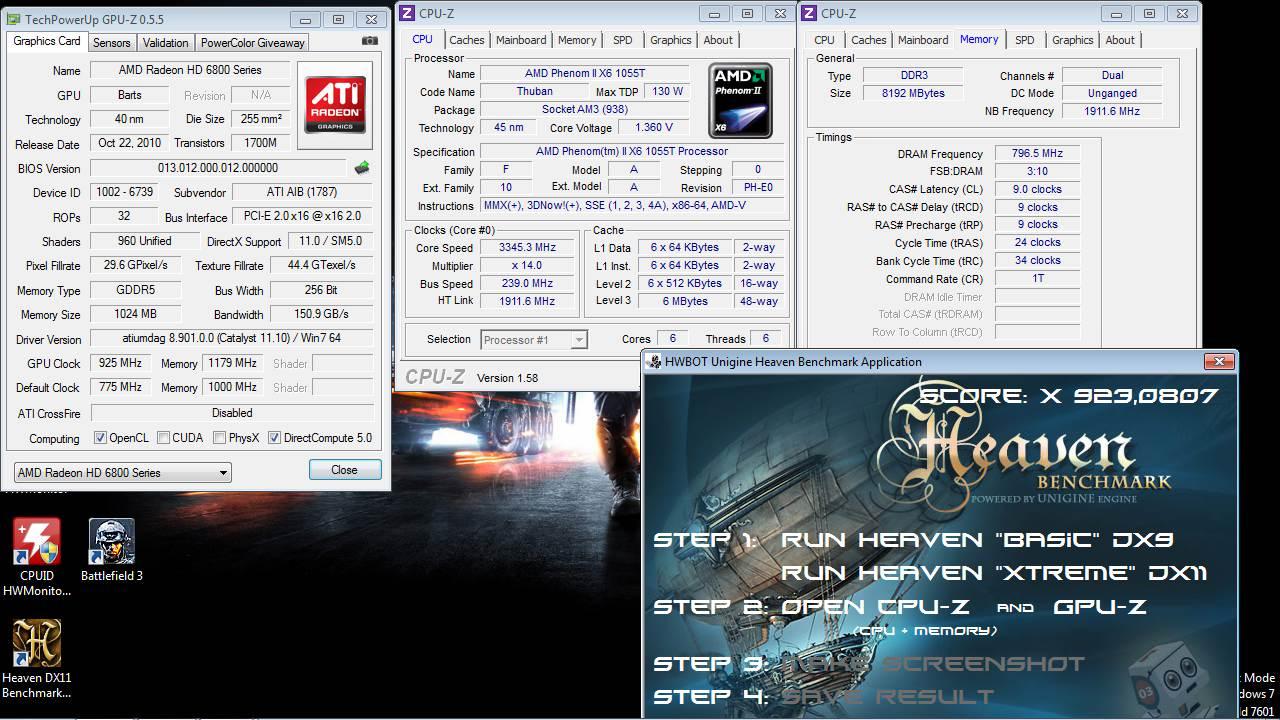The height and width of the screenshot is (720, 1280).
Task: Click the Code Name Thuban value
Action: [x=535, y=91]
